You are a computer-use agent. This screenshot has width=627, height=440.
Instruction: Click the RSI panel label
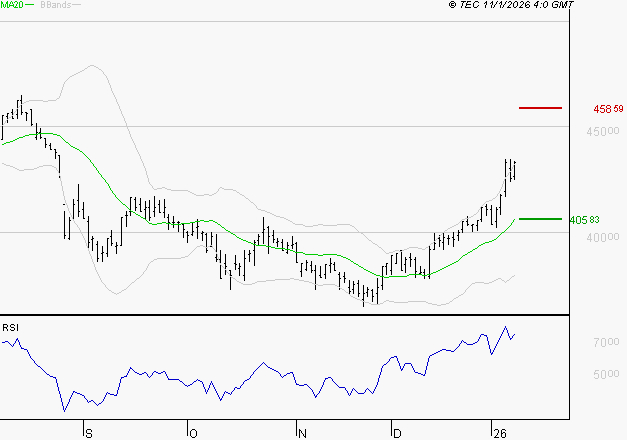click(x=10, y=328)
